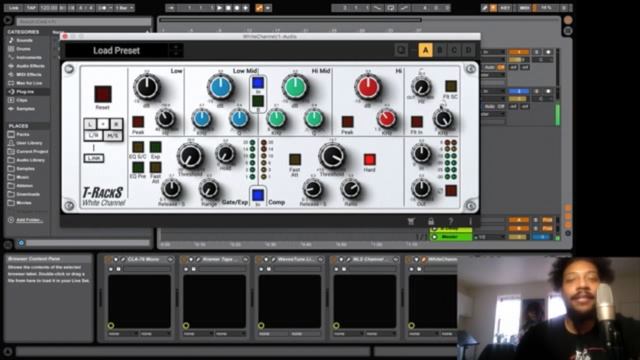Open the question mark help icon
The width and height of the screenshot is (640, 360).
click(451, 221)
